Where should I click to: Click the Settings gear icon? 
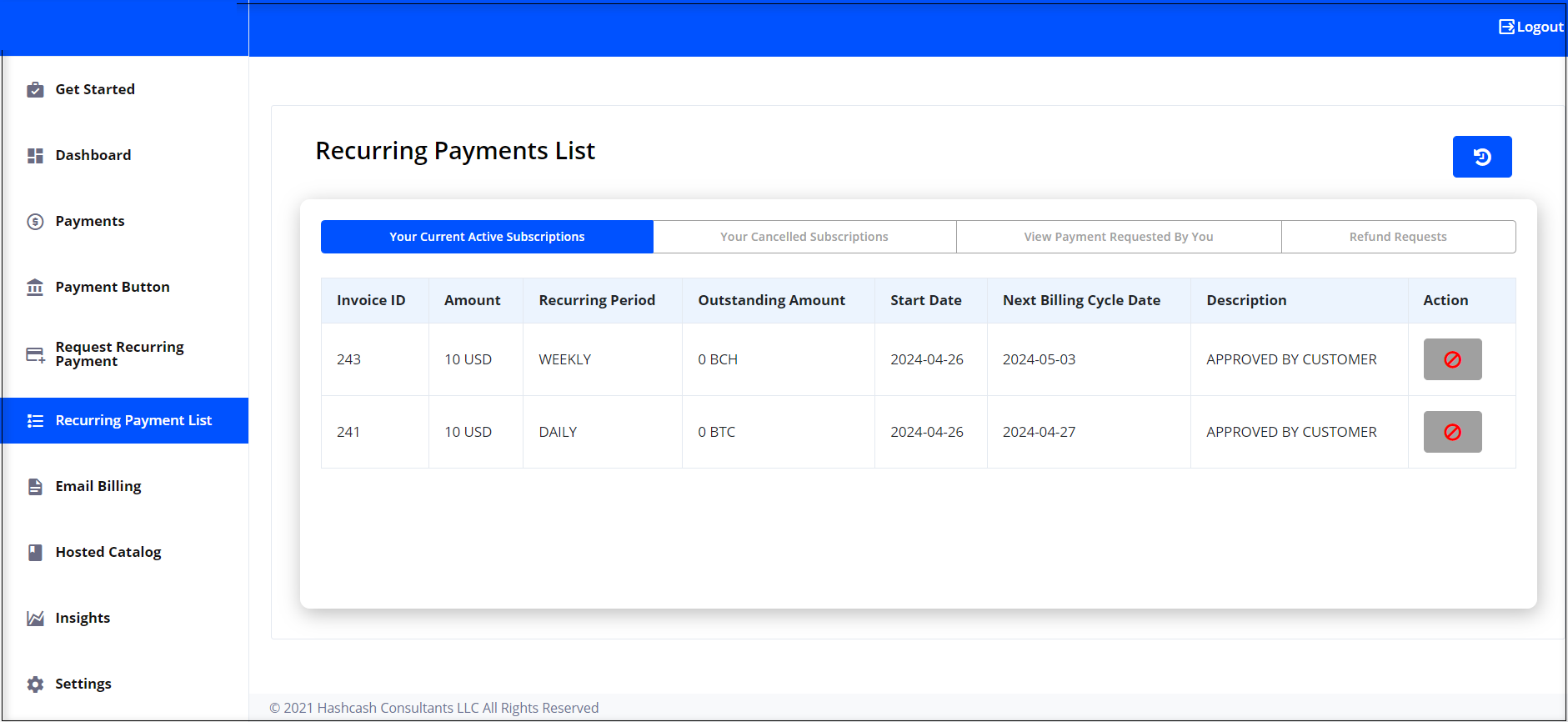[x=35, y=684]
